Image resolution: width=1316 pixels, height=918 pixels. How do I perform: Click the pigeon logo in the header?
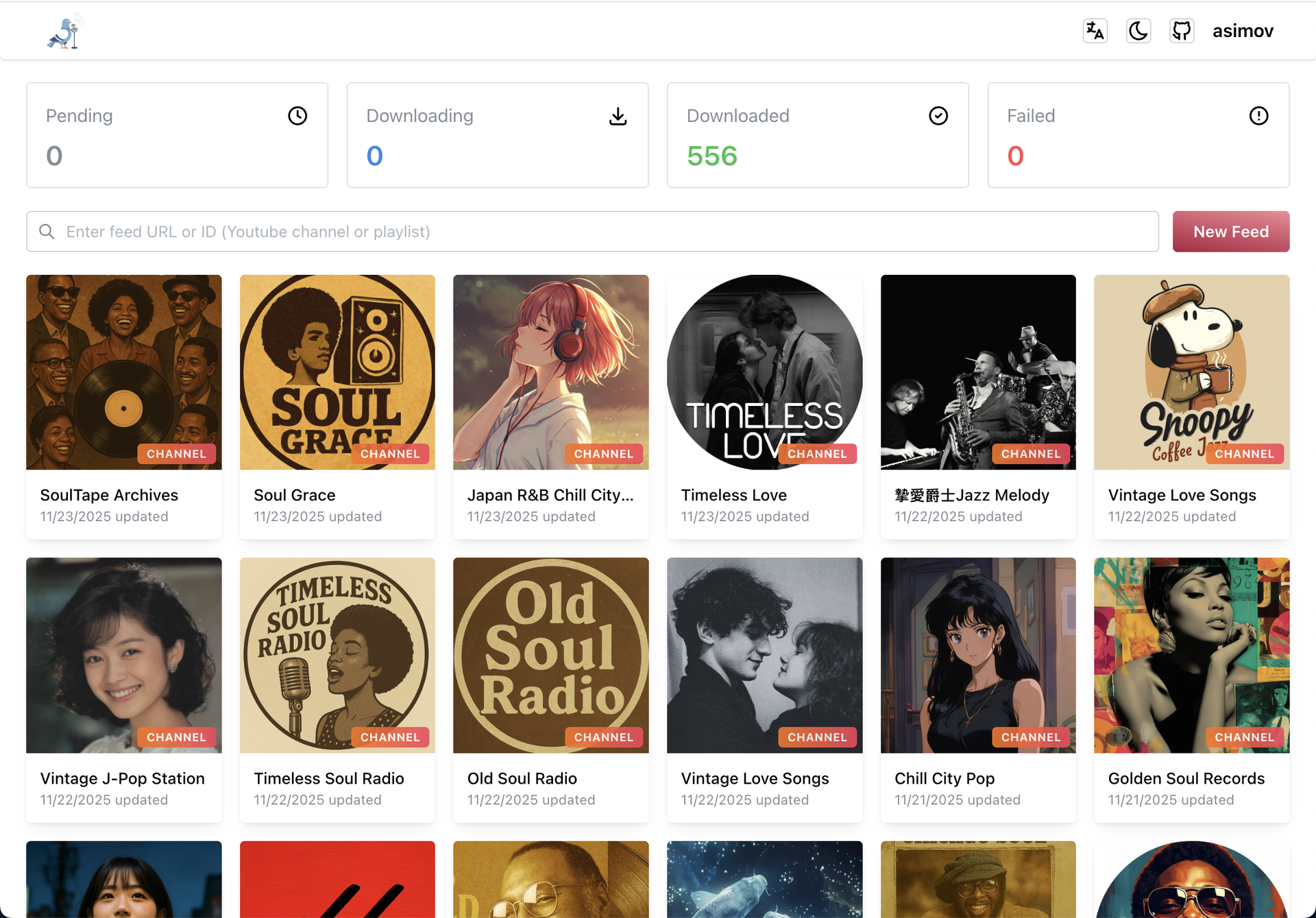[x=65, y=32]
